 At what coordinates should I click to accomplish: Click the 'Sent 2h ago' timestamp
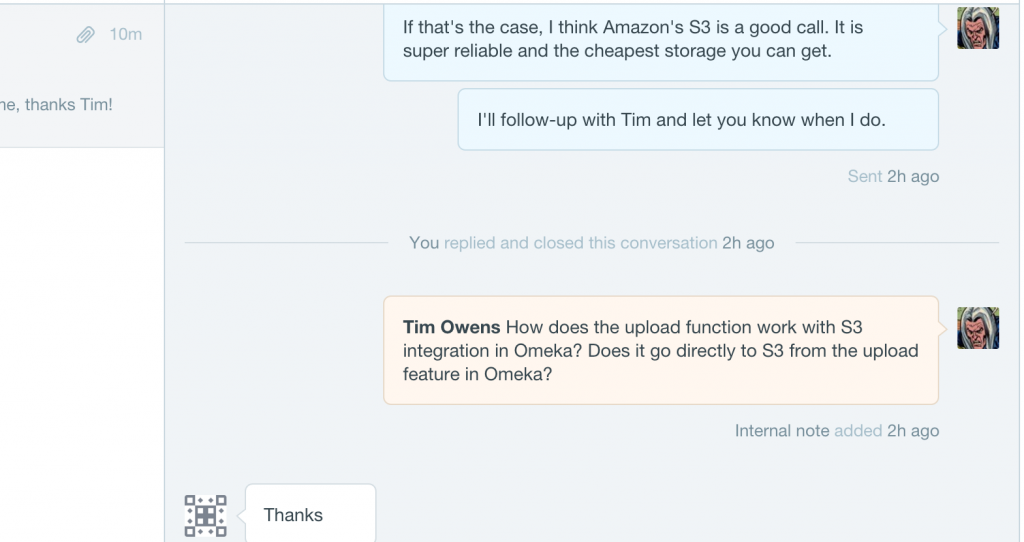tap(893, 176)
